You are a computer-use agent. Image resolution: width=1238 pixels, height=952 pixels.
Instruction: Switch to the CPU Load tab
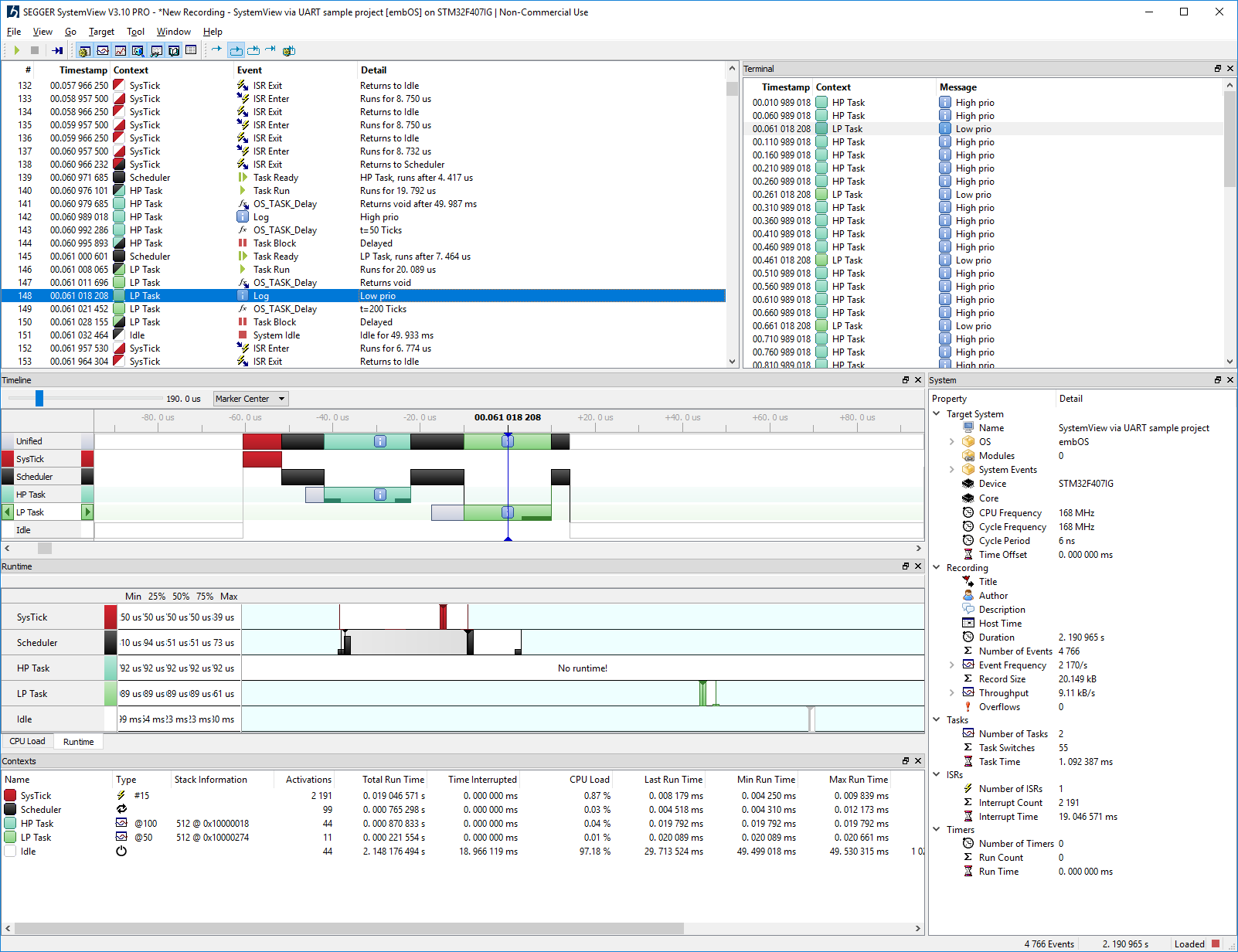27,741
